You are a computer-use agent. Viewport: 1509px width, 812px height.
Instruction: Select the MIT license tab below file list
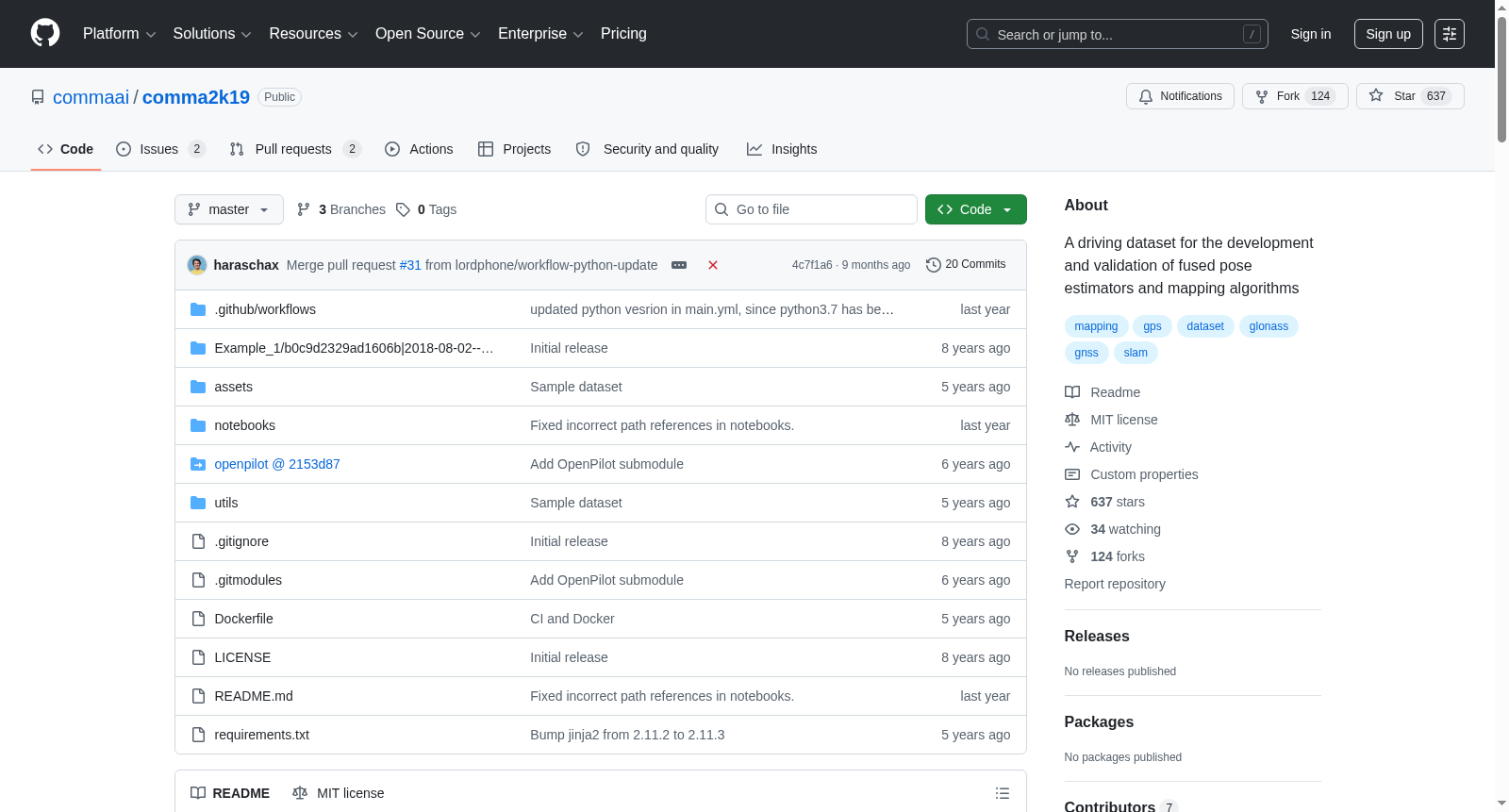(339, 793)
